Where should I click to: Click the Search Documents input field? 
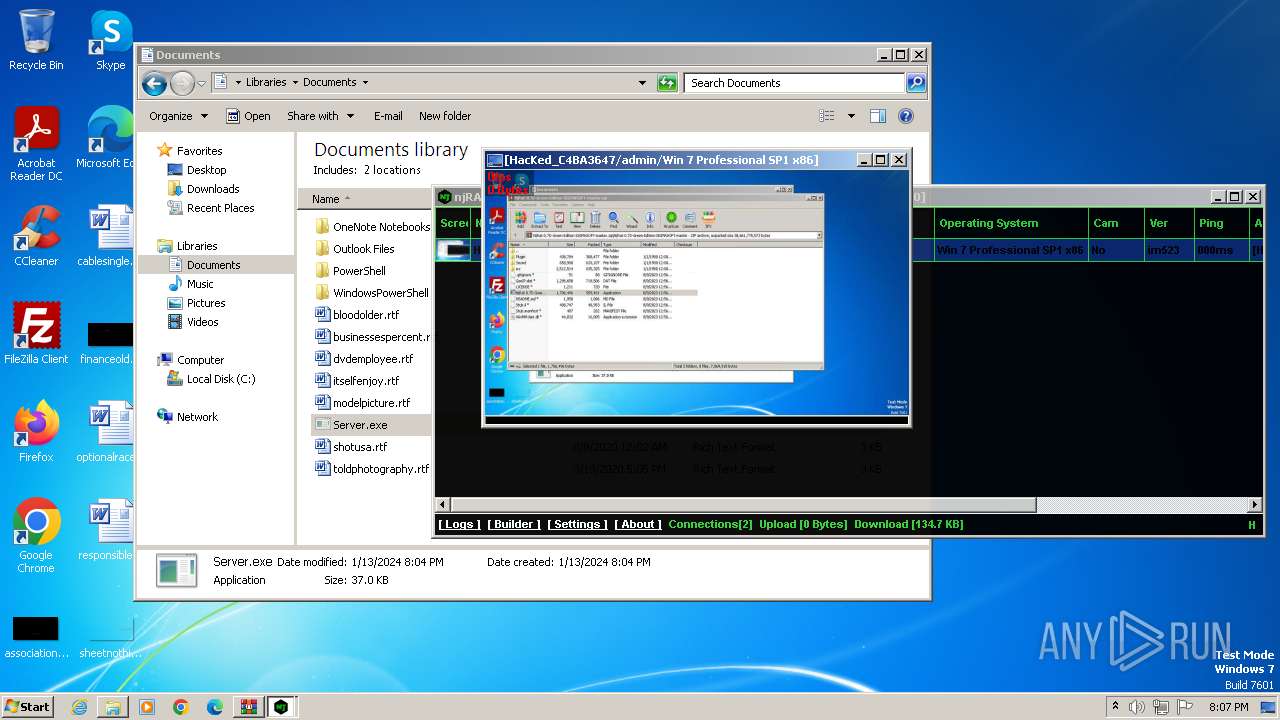(x=795, y=83)
